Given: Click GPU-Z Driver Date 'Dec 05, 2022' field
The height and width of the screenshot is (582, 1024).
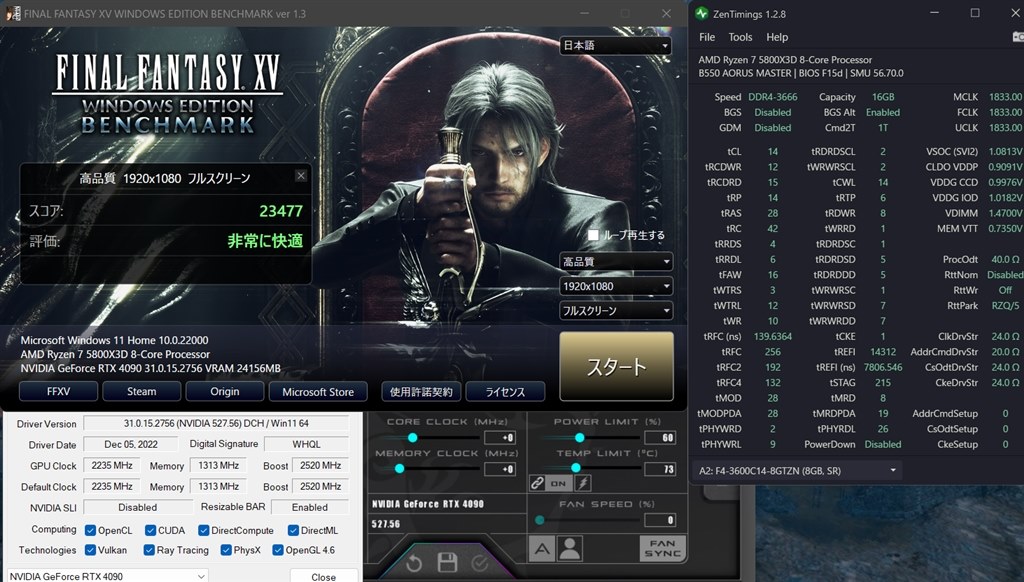Looking at the screenshot, I should click(131, 444).
